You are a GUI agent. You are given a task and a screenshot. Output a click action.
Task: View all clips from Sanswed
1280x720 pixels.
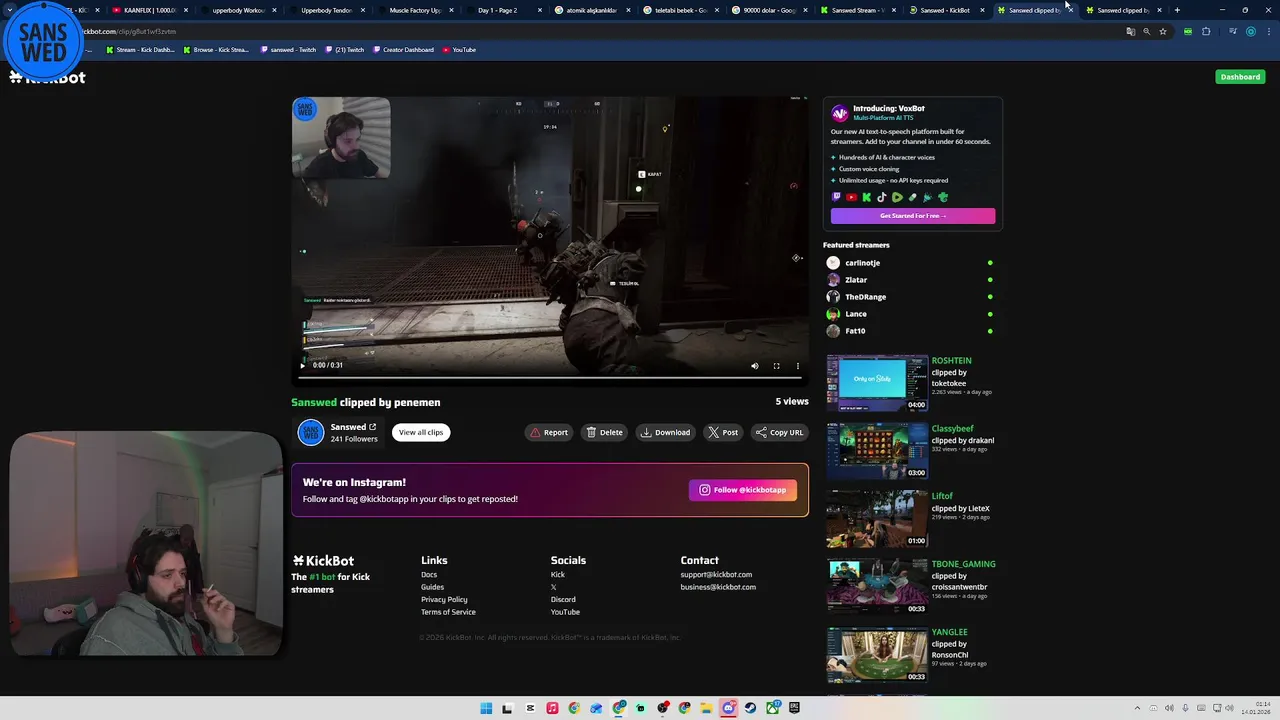click(x=420, y=432)
